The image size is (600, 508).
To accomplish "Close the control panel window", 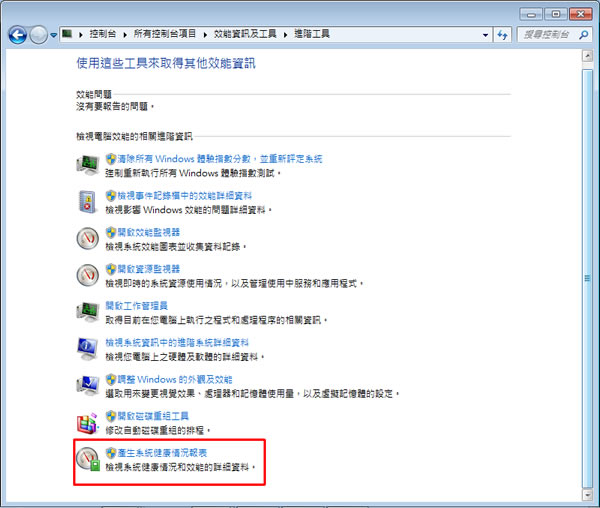I will click(x=581, y=15).
